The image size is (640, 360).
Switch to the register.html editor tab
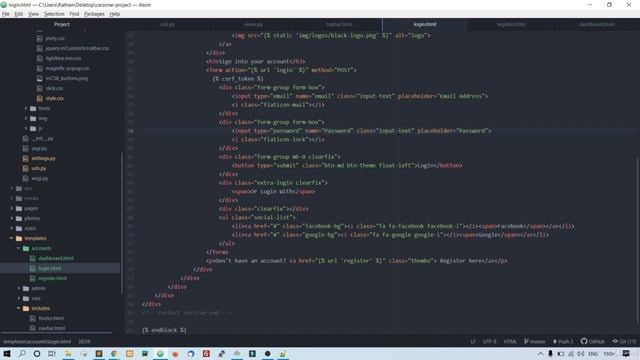tap(511, 24)
